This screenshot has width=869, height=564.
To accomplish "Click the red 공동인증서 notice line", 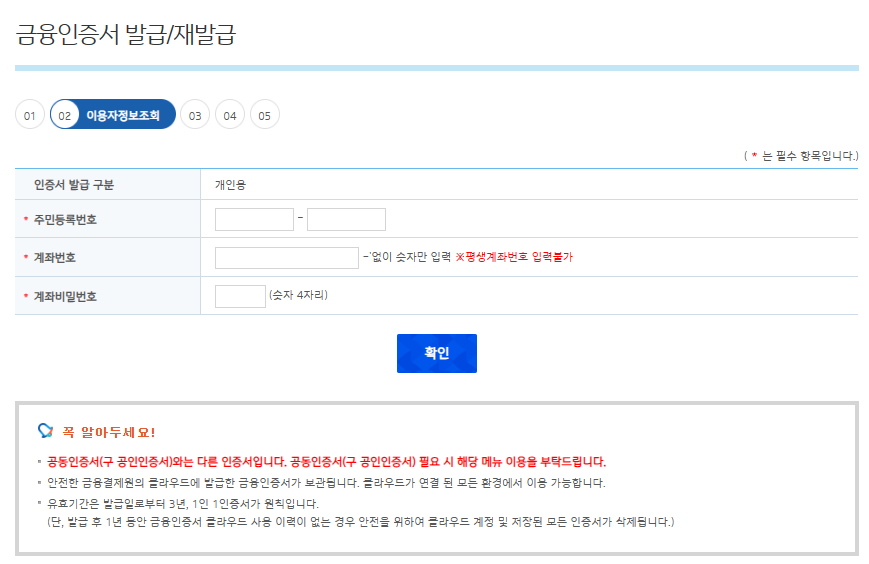I will 326,462.
